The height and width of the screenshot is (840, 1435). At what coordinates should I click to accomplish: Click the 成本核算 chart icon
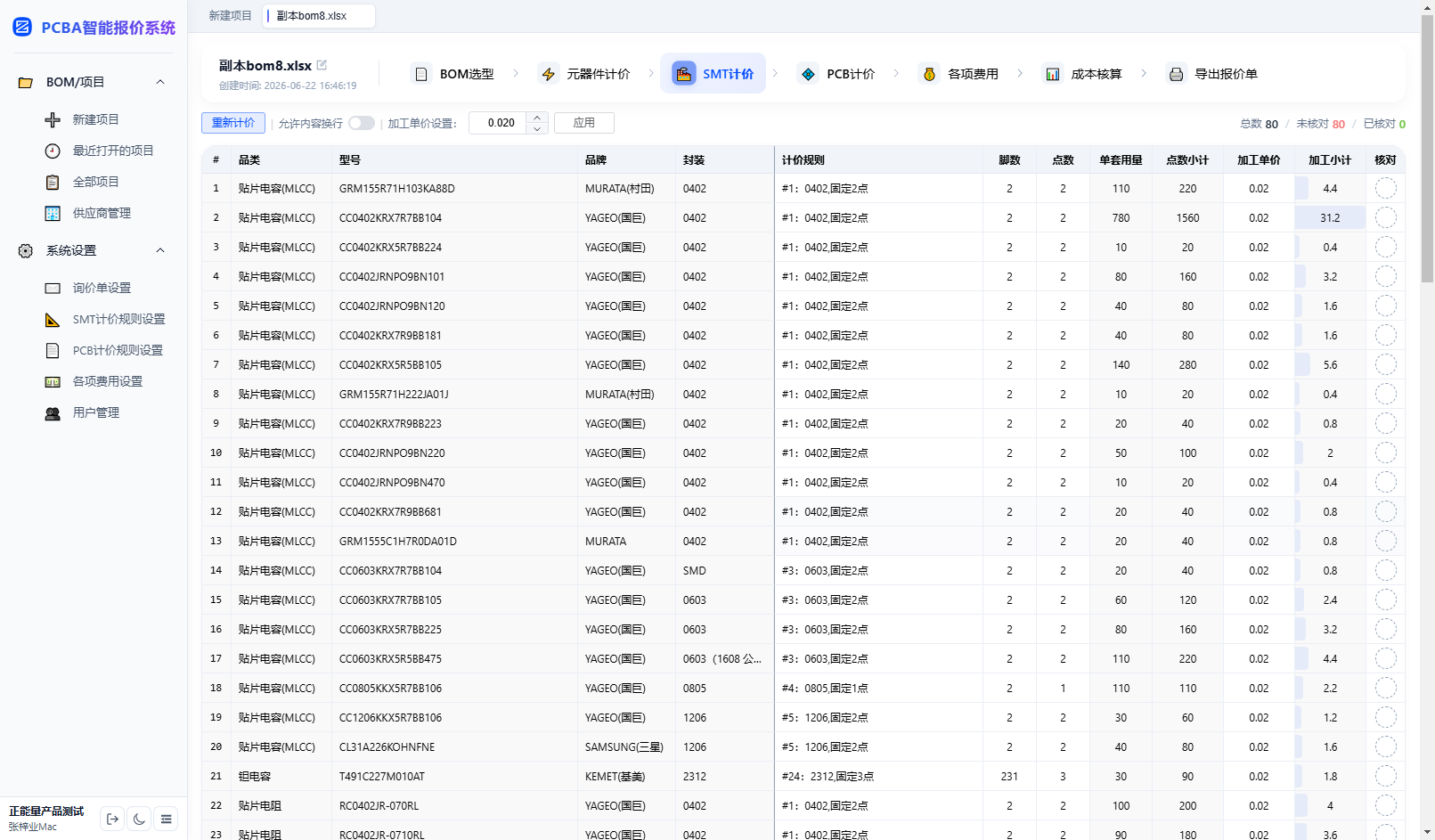point(1053,74)
